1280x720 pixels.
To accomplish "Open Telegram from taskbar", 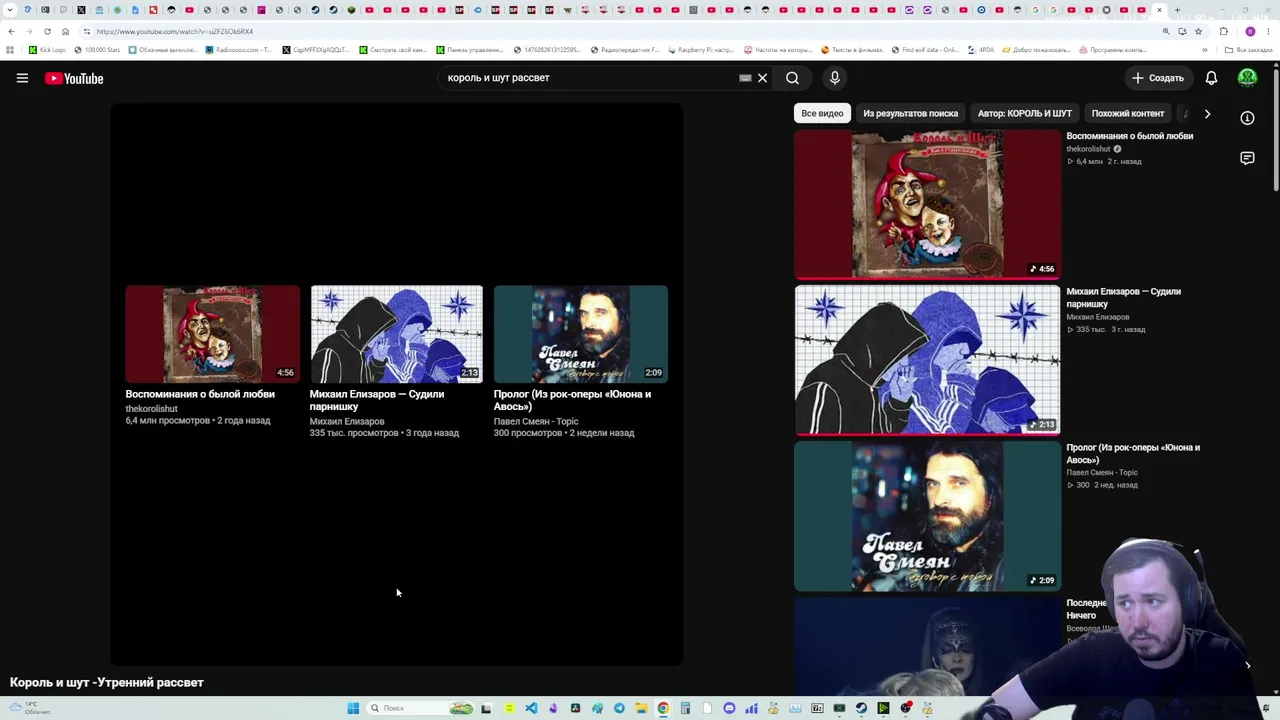I will [x=619, y=708].
